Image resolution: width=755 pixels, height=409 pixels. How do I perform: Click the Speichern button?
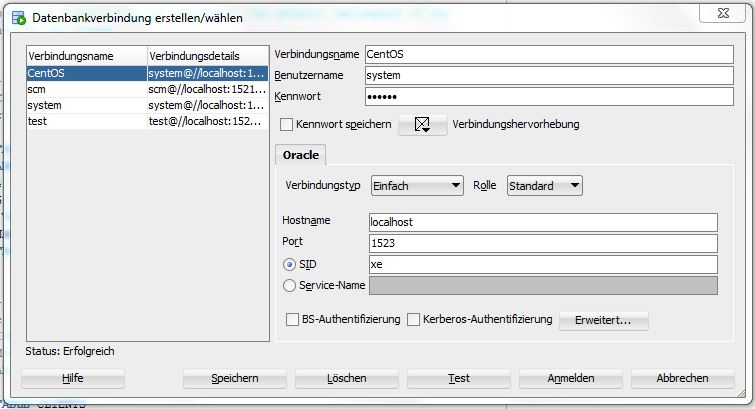pos(234,379)
